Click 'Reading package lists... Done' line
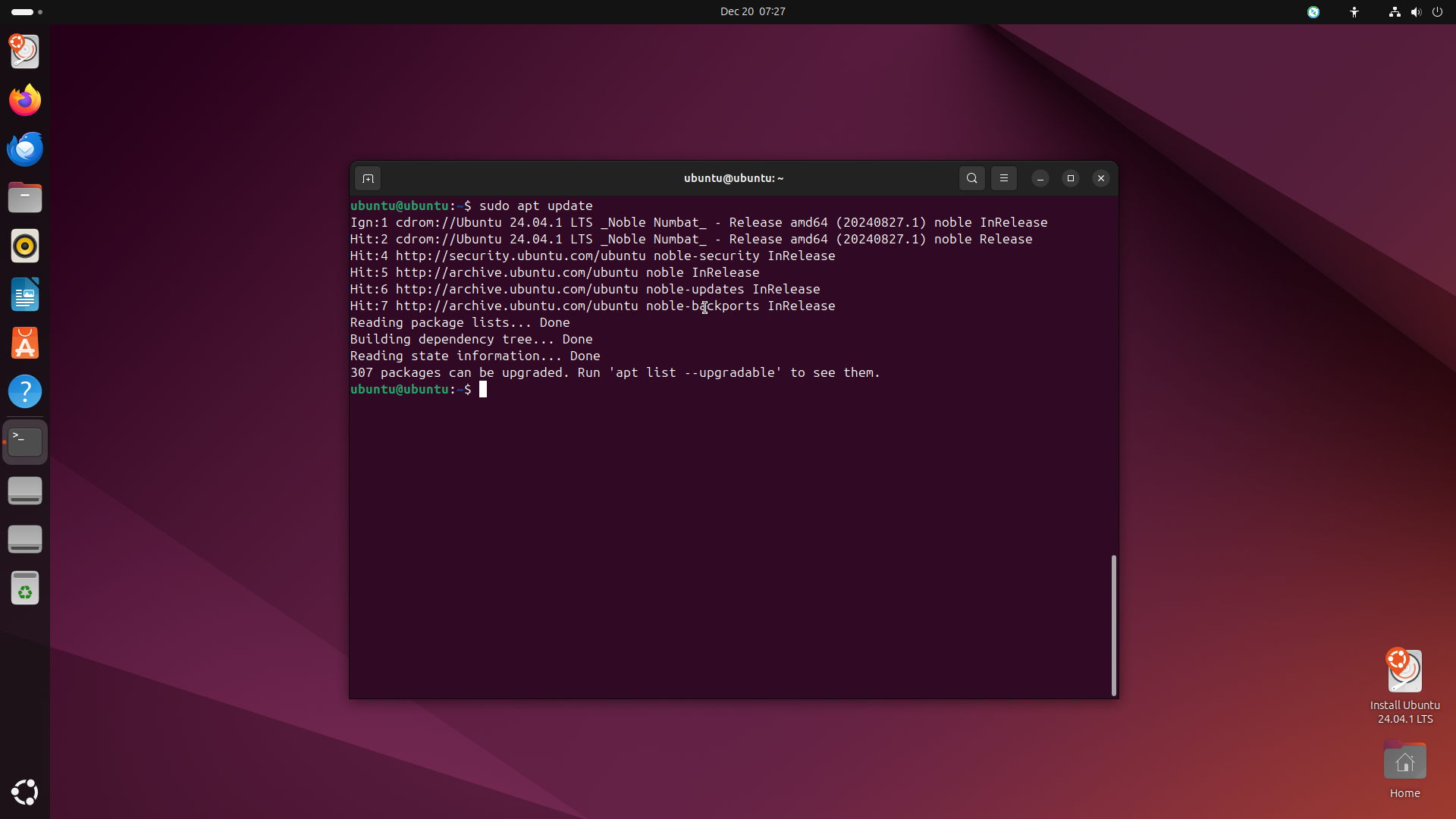1456x819 pixels. 460,322
